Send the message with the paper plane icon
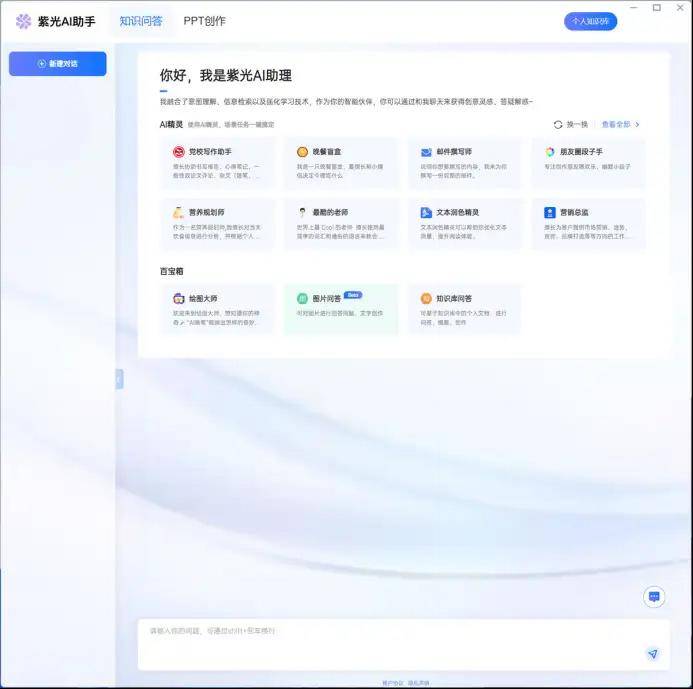Viewport: 693px width, 689px height. click(x=653, y=654)
